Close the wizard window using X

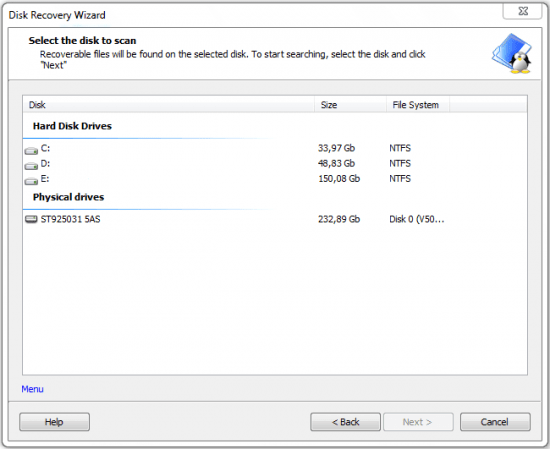pyautogui.click(x=523, y=11)
